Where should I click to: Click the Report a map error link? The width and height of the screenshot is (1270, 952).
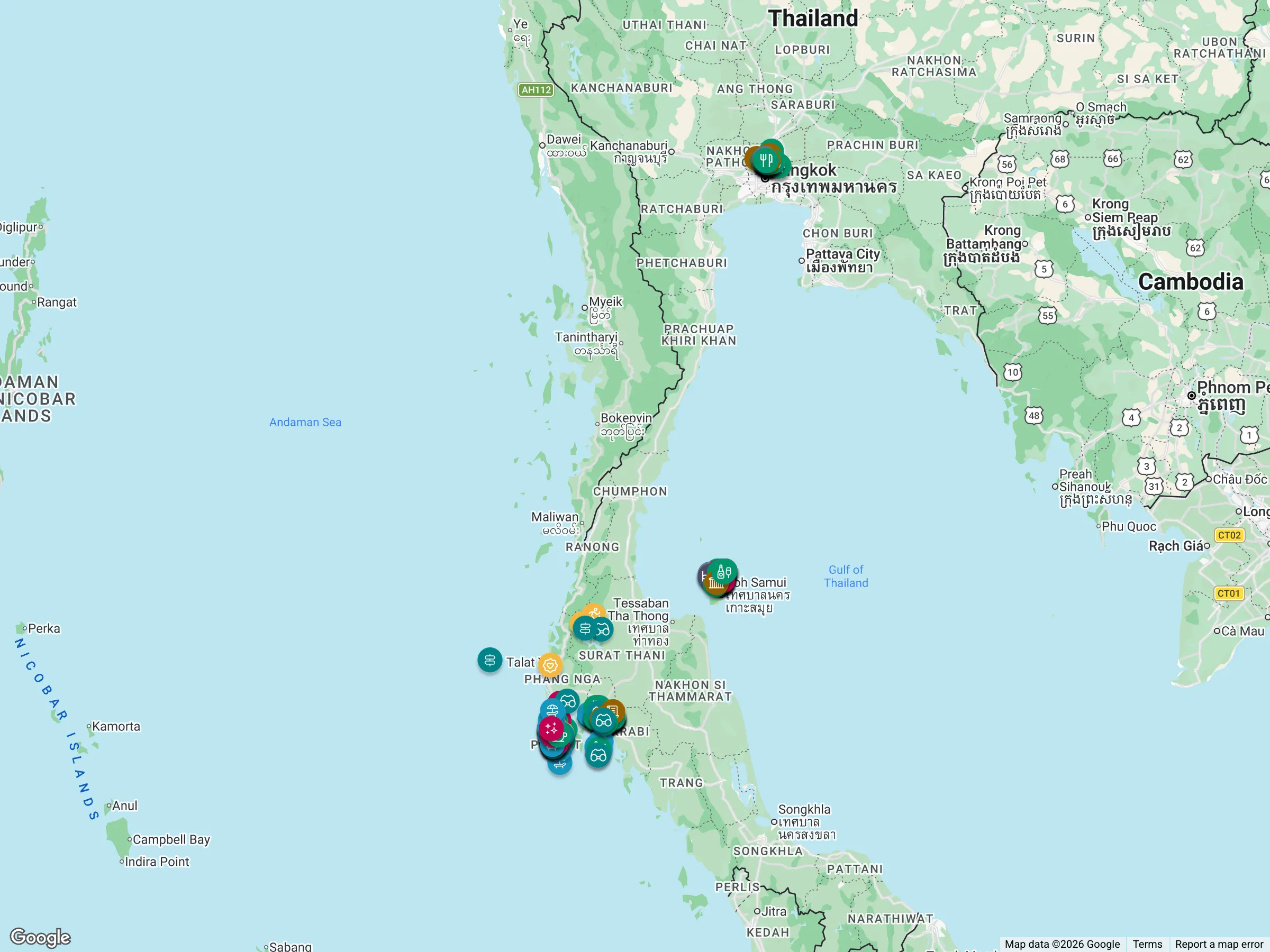click(x=1220, y=944)
